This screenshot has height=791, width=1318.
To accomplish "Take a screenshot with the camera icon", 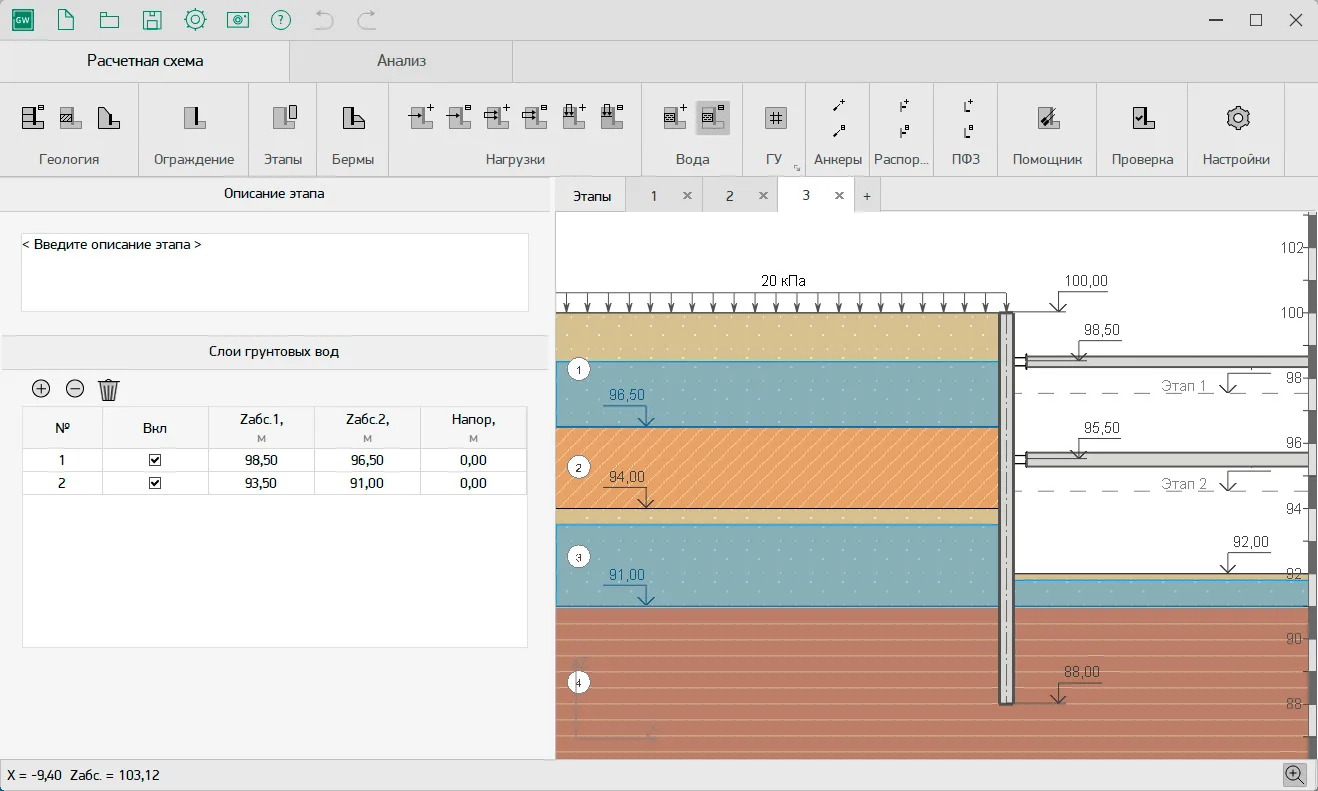I will (x=238, y=20).
